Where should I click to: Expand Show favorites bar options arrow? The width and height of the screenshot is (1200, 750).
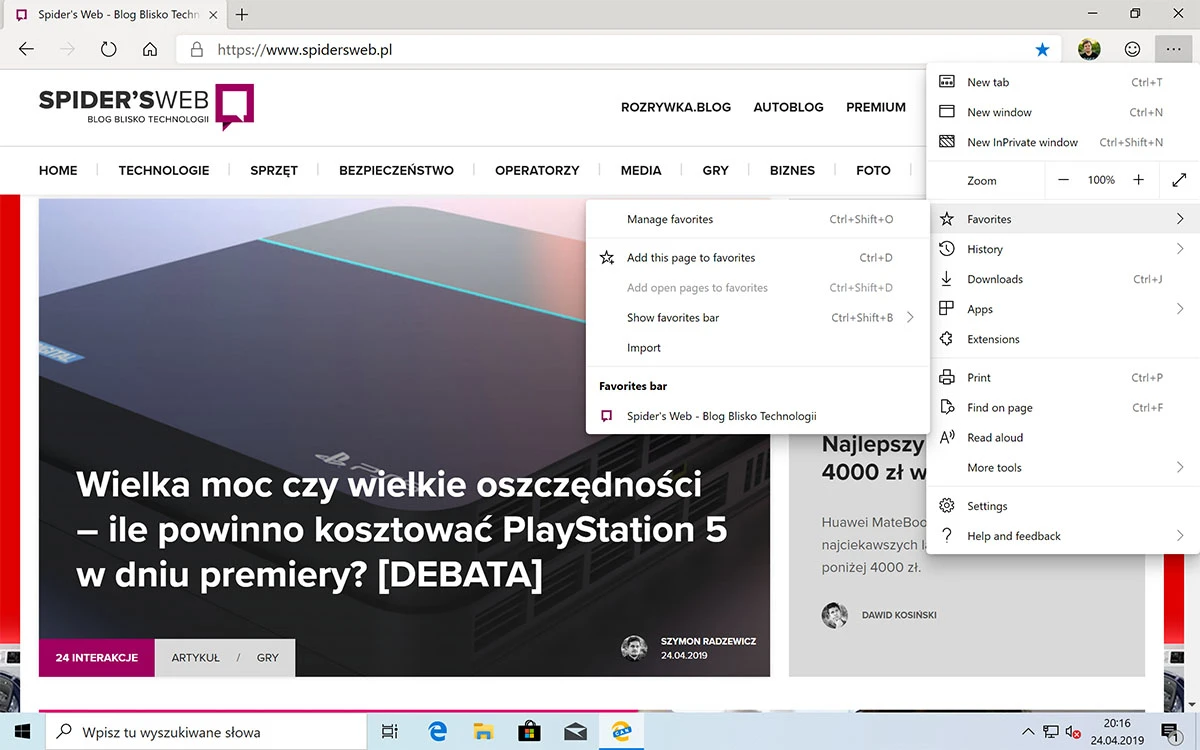pos(910,318)
